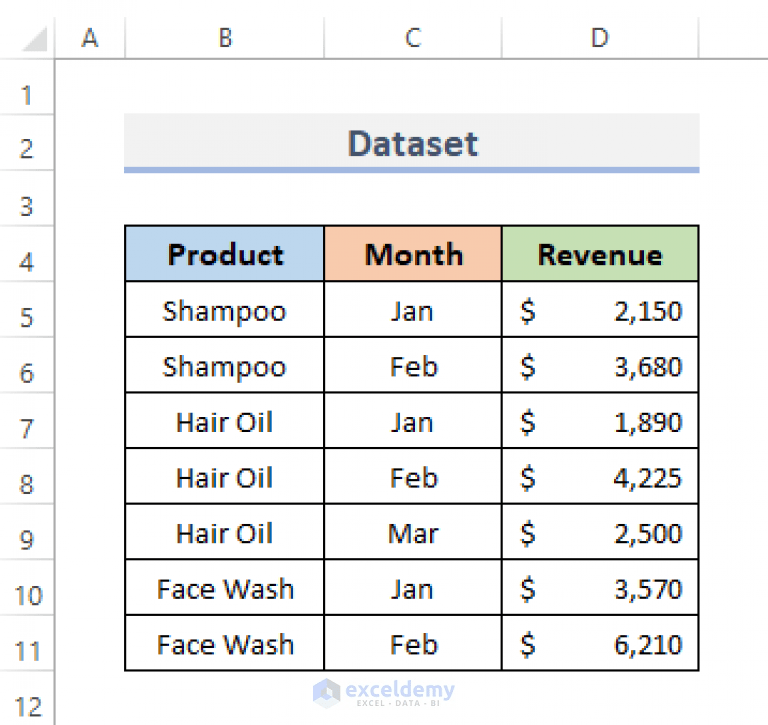768x725 pixels.
Task: Select Face Wash cell in row 10
Action: click(225, 587)
